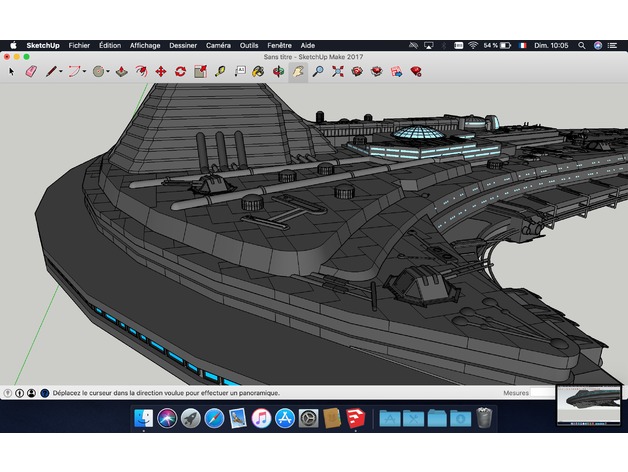This screenshot has height=472, width=628.
Task: Open the Apple menu
Action: pyautogui.click(x=13, y=45)
